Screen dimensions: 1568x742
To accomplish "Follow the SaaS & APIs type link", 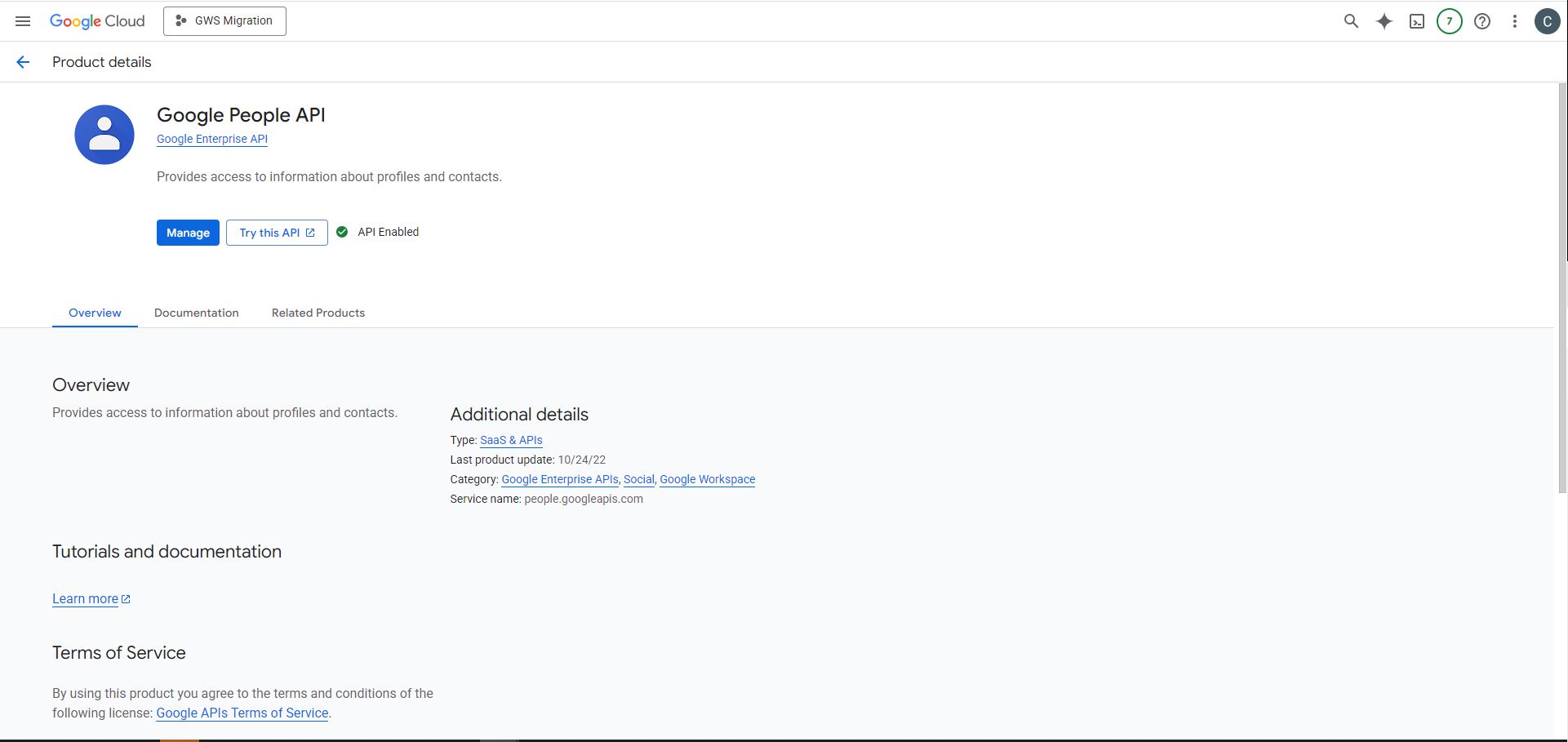I will click(511, 440).
